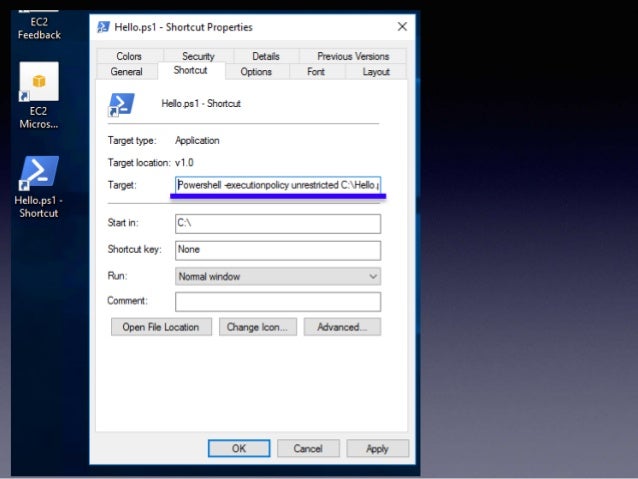The image size is (638, 479).
Task: Click the Apply button
Action: coord(378,448)
